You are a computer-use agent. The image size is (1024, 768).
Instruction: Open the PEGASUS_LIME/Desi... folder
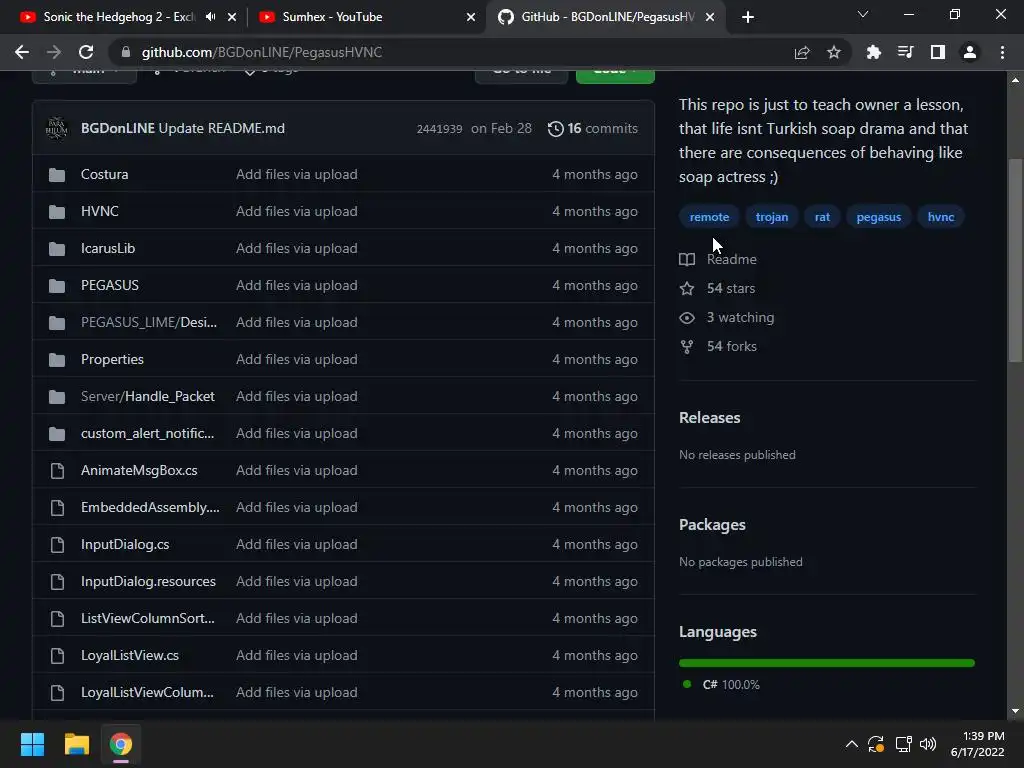point(149,322)
